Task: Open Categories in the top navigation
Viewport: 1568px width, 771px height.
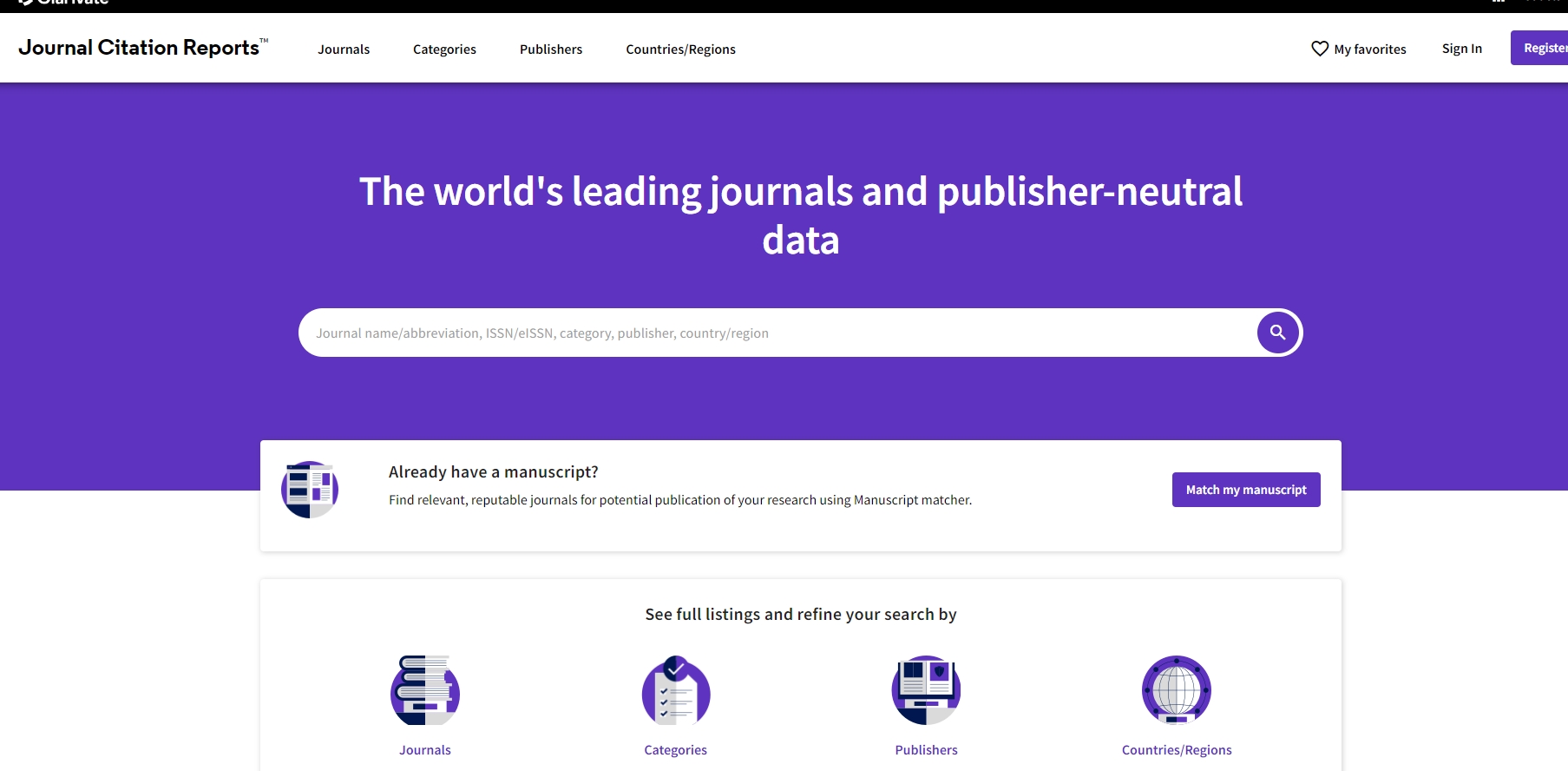Action: (x=444, y=49)
